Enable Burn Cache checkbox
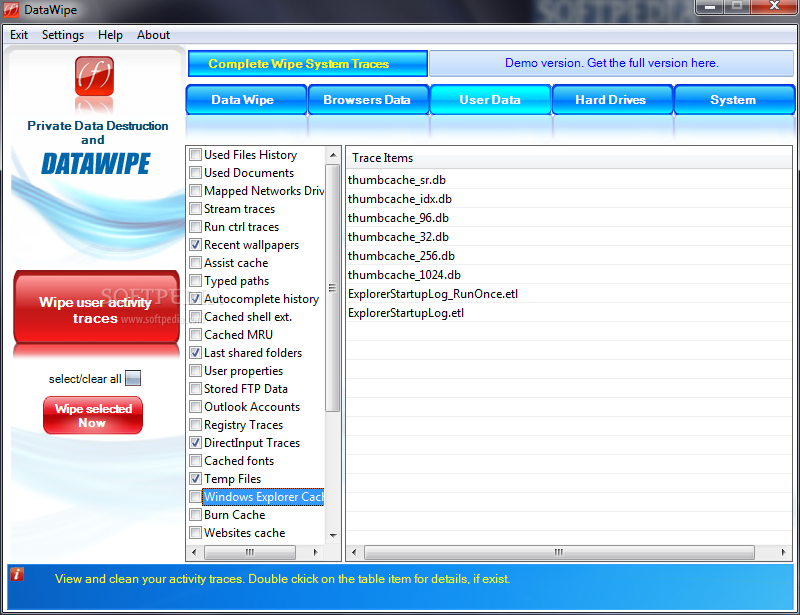Image resolution: width=800 pixels, height=615 pixels. pos(195,514)
